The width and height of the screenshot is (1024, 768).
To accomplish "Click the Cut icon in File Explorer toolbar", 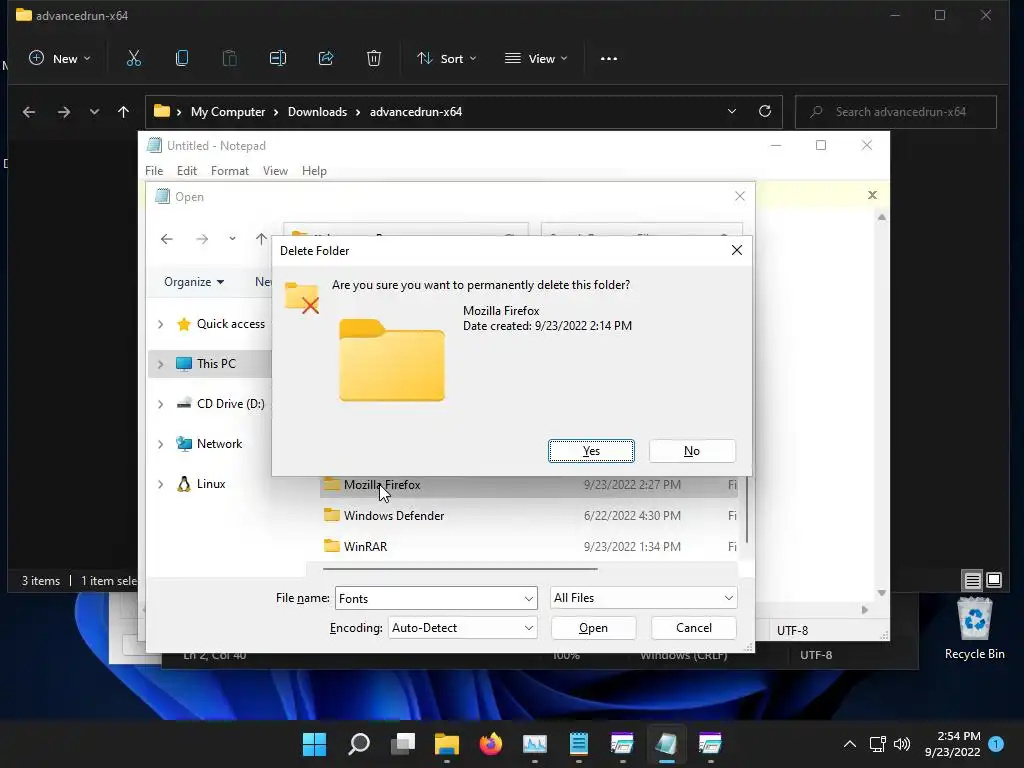I will pyautogui.click(x=134, y=59).
